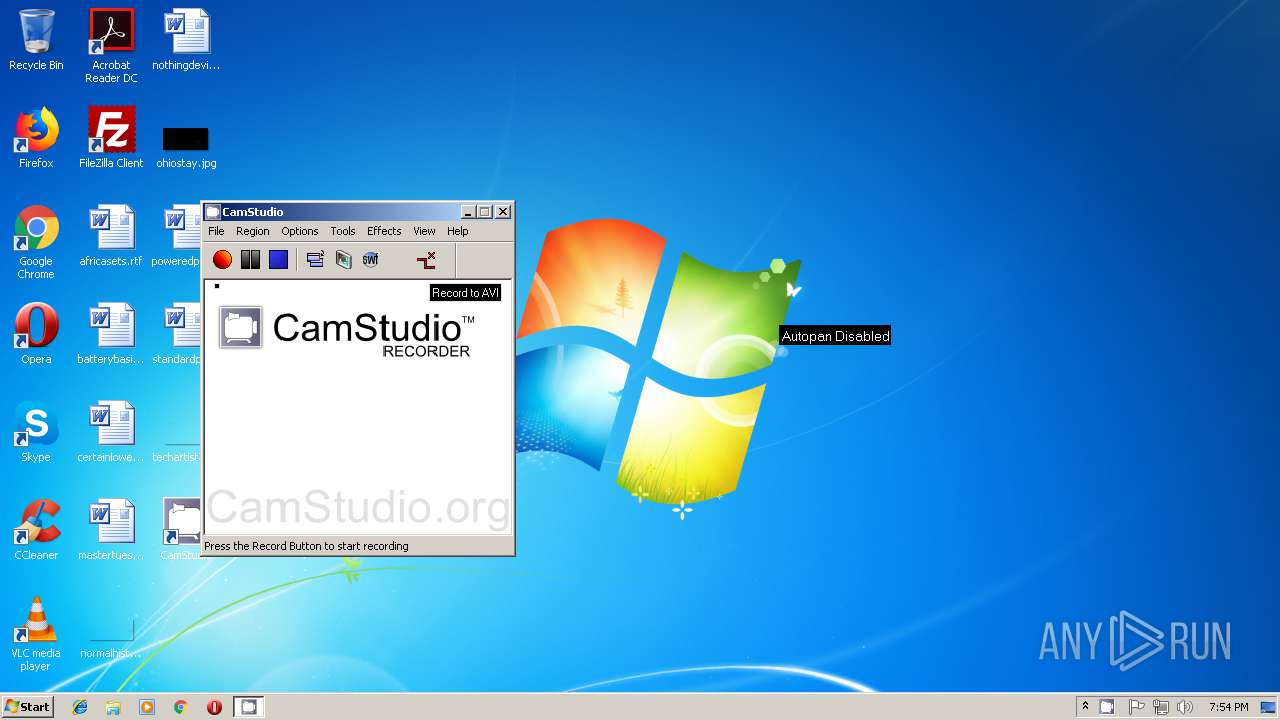This screenshot has width=1280, height=720.
Task: Select the nothingdevi... Word document on desktop
Action: 186,40
